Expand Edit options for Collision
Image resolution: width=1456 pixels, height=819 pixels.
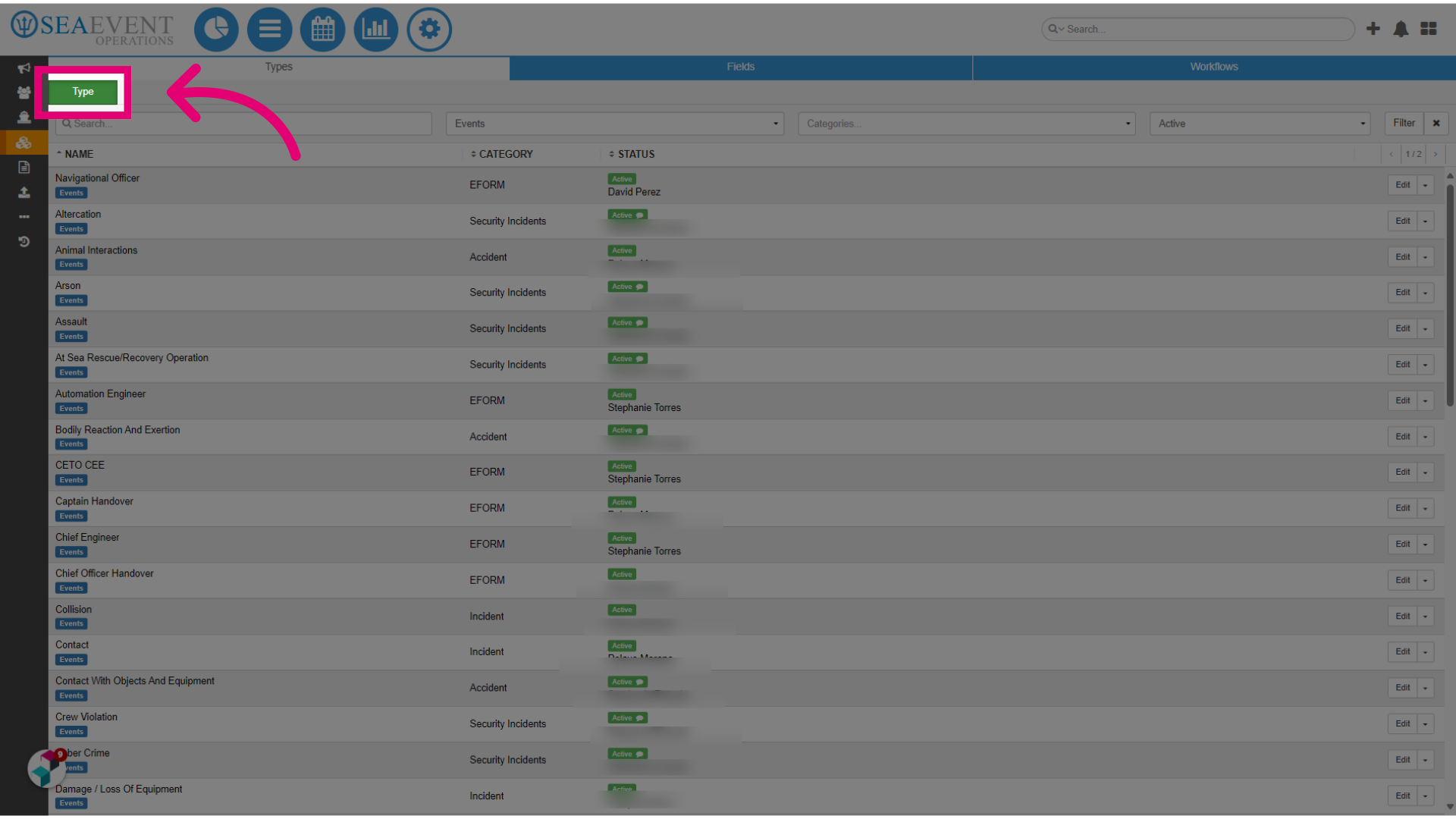coord(1426,617)
